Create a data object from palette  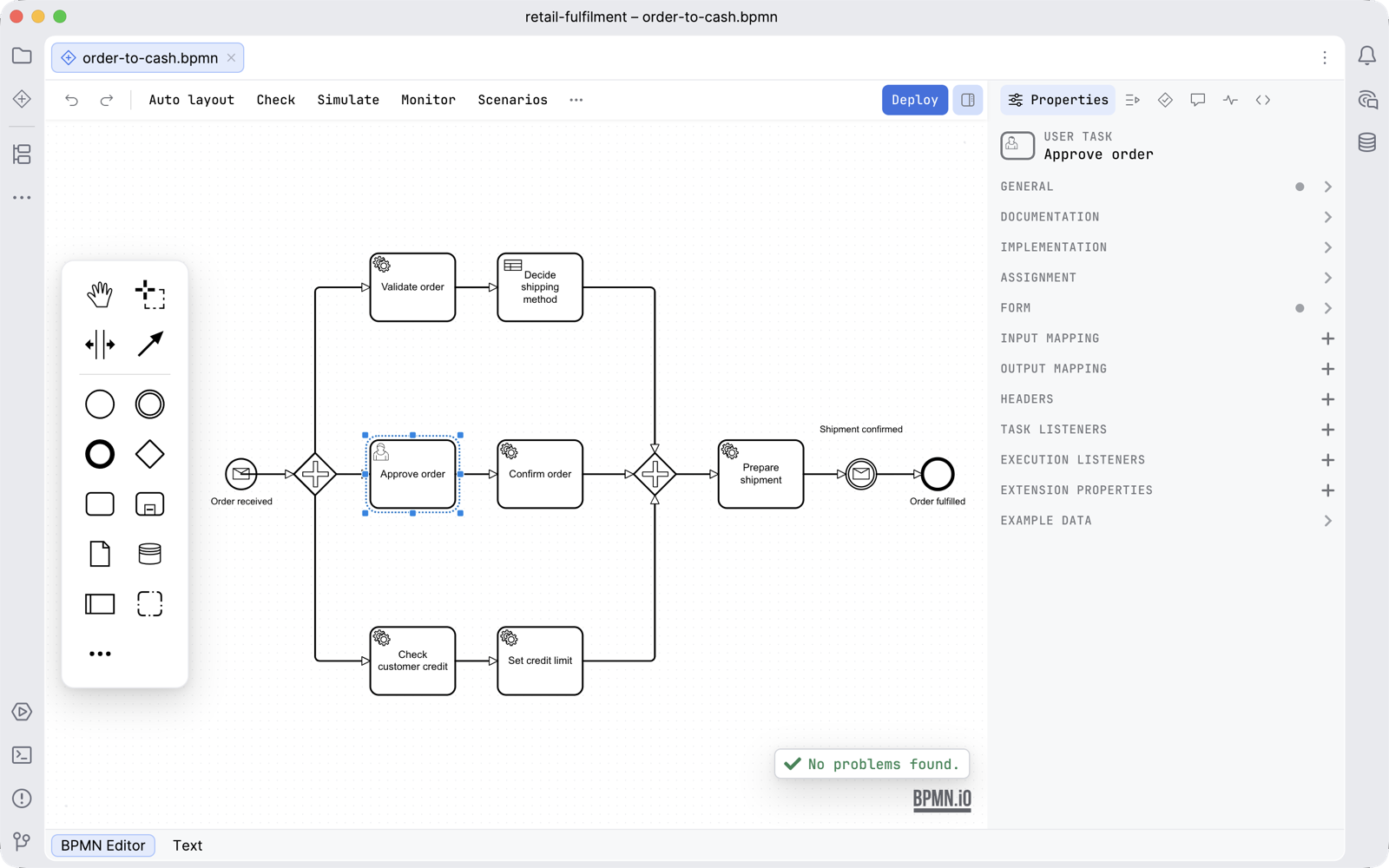pyautogui.click(x=100, y=554)
